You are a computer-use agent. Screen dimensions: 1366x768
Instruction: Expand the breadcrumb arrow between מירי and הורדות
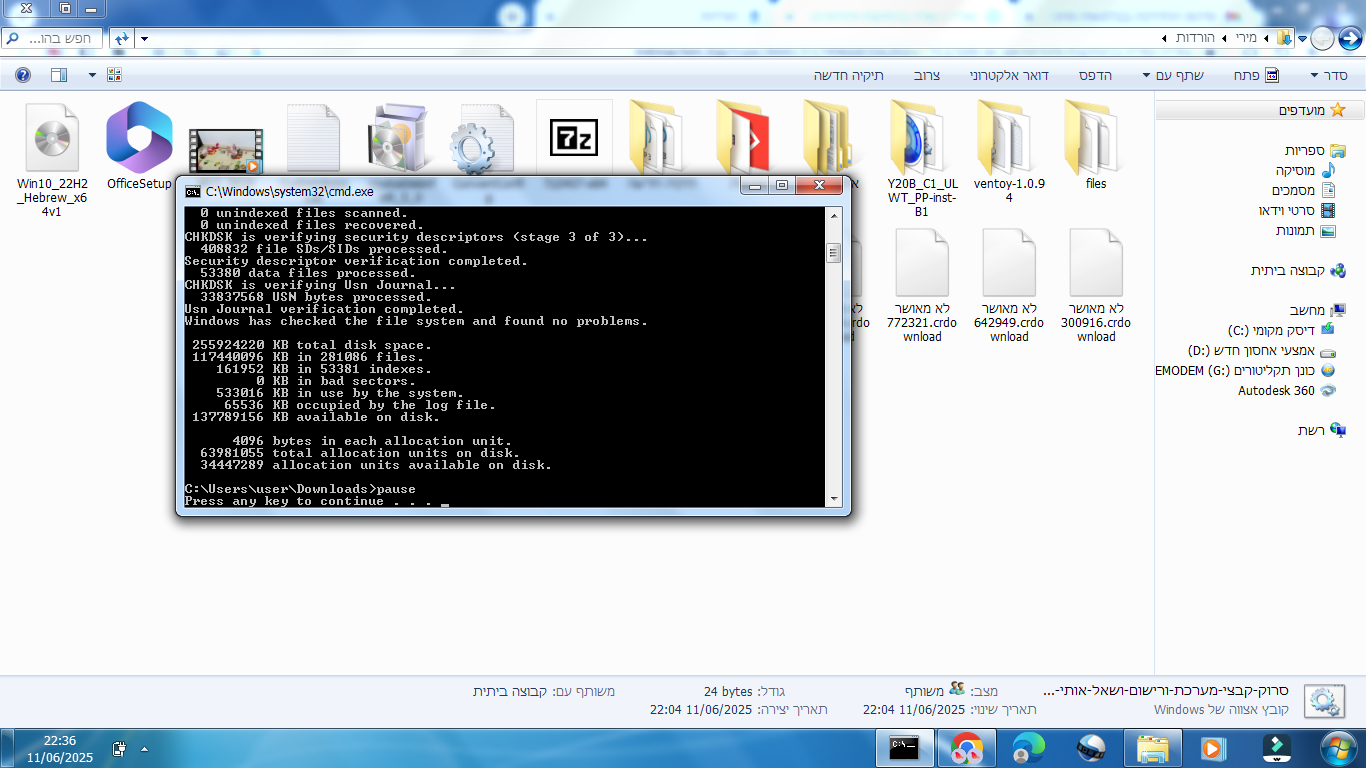(x=1224, y=38)
